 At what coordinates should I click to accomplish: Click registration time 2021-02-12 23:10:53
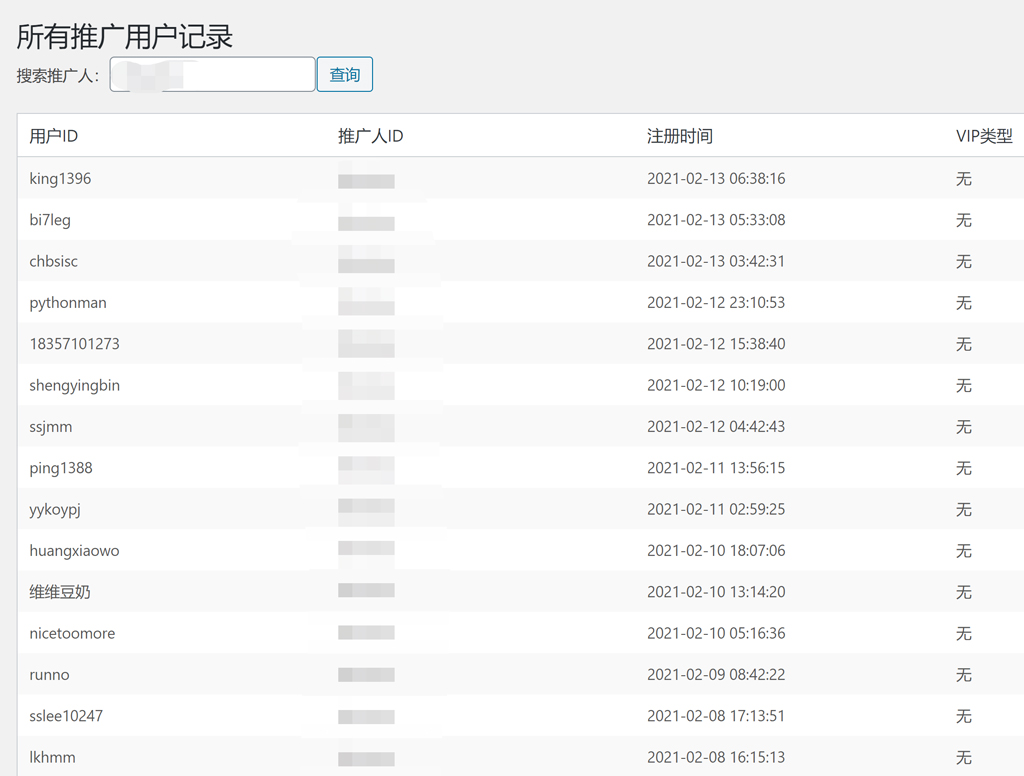716,302
